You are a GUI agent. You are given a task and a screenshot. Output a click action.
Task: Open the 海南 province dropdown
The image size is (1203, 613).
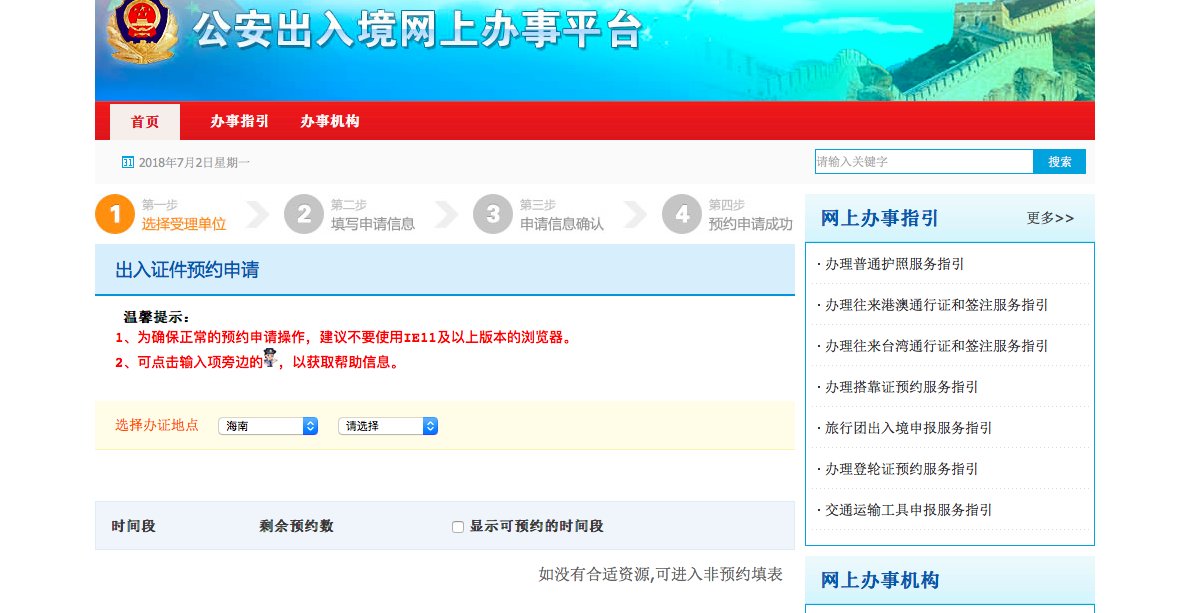tap(267, 425)
